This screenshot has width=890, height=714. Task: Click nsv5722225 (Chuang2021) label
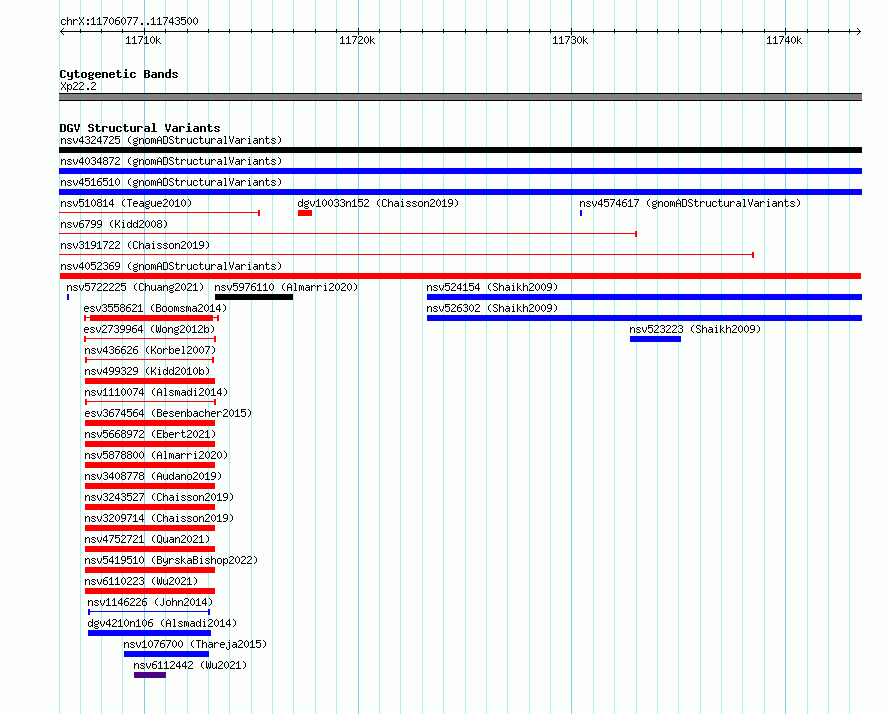pos(135,287)
